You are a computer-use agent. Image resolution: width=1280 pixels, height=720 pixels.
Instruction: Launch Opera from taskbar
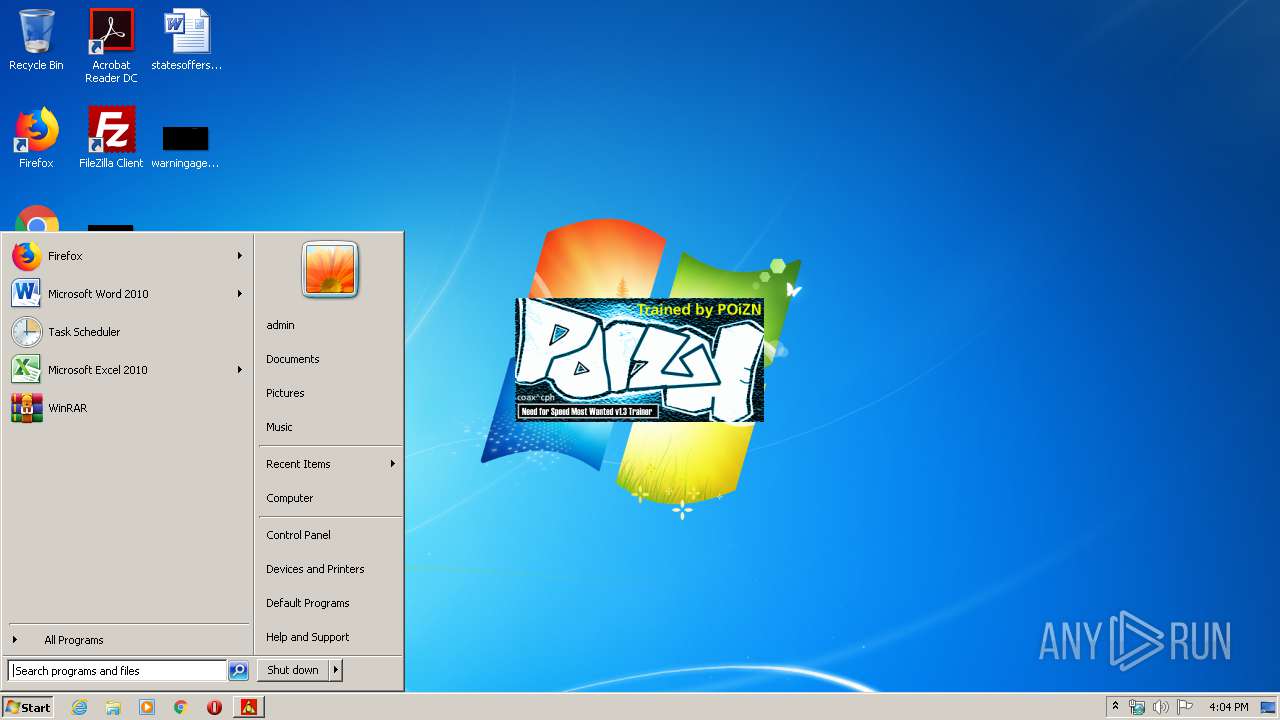point(214,707)
